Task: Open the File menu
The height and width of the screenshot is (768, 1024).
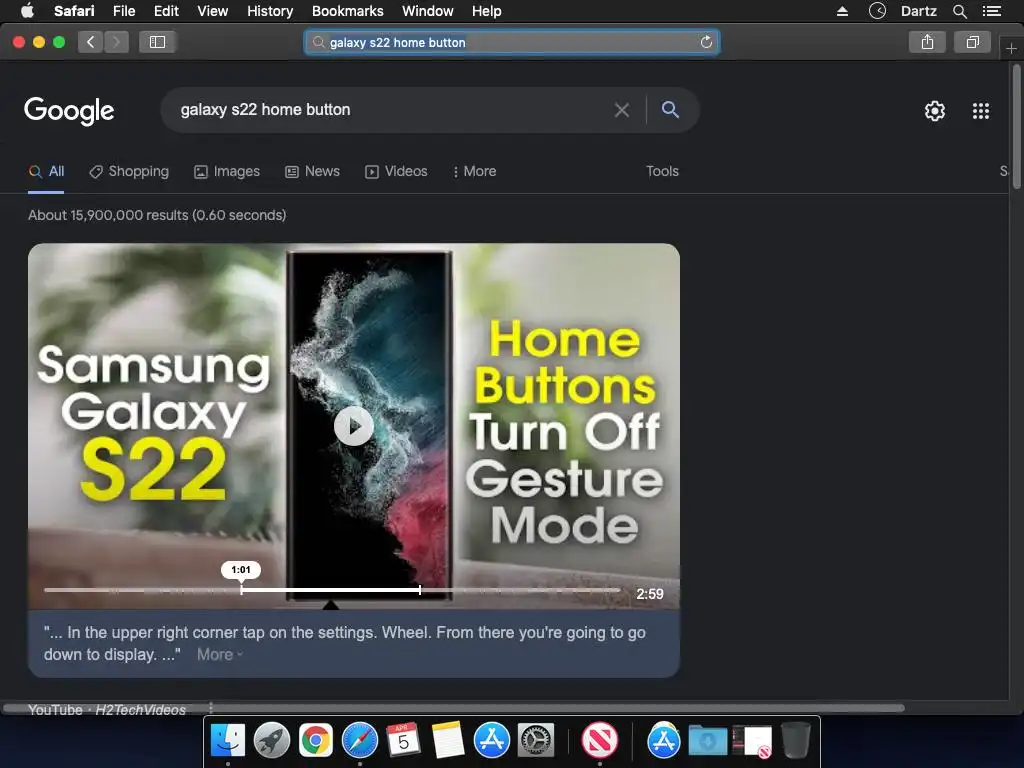Action: (x=124, y=11)
